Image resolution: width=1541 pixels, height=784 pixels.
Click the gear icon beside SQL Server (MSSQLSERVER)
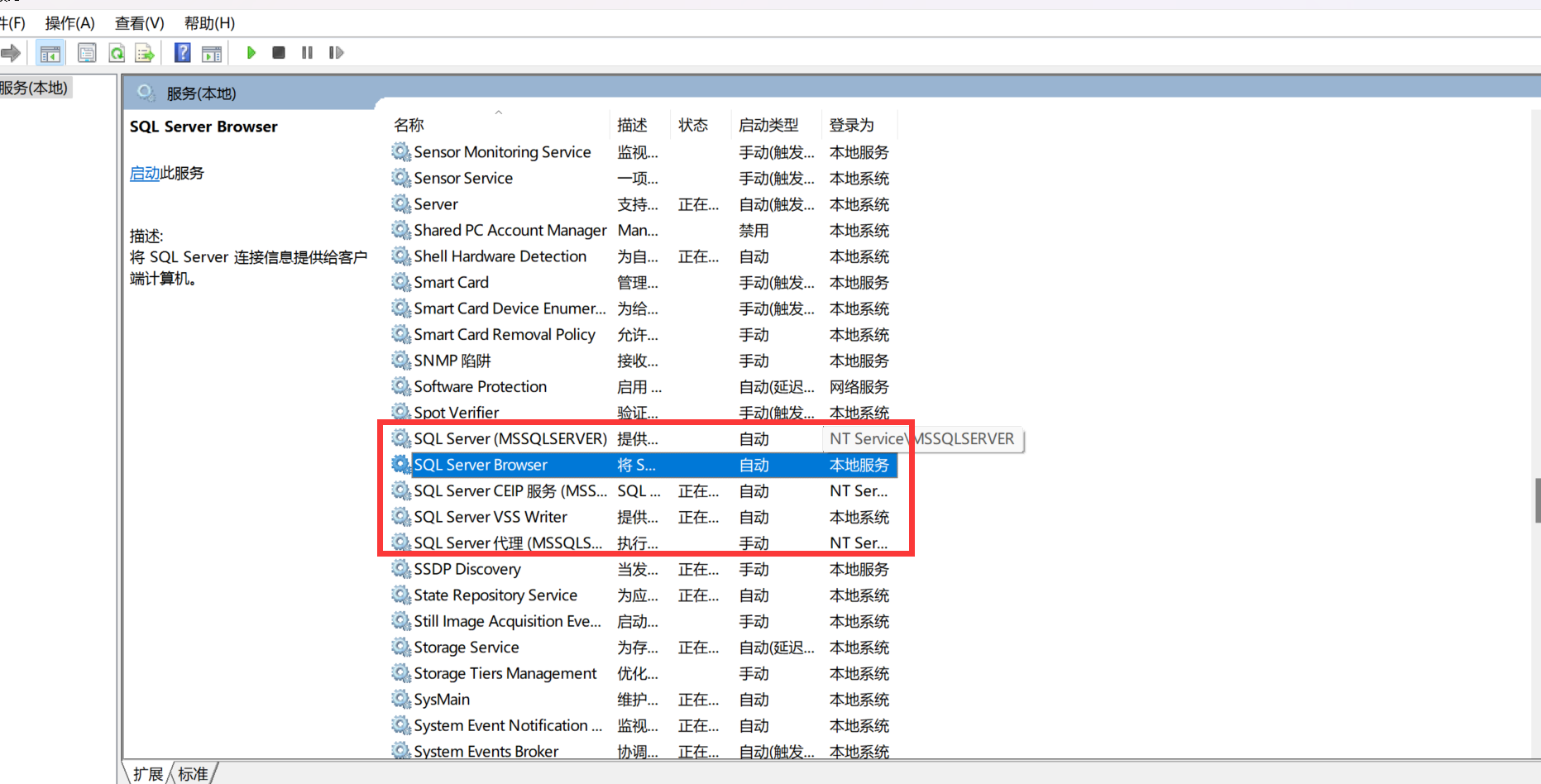point(401,438)
